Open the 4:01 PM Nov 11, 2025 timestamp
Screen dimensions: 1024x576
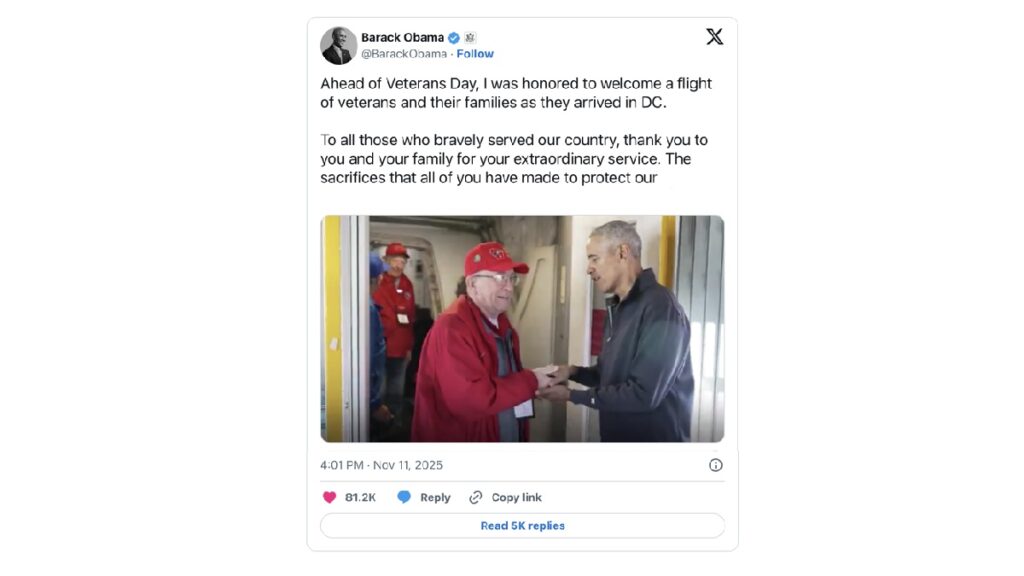(381, 465)
